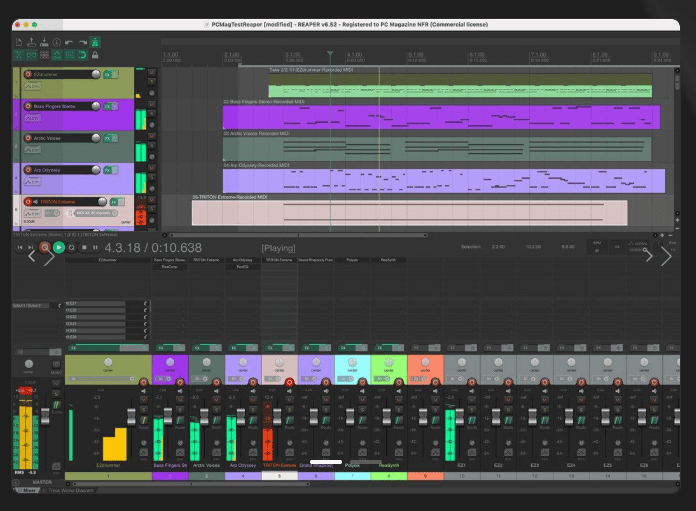Click the EZdrummer mixer volume fader
The height and width of the screenshot is (511, 696).
pos(131,417)
